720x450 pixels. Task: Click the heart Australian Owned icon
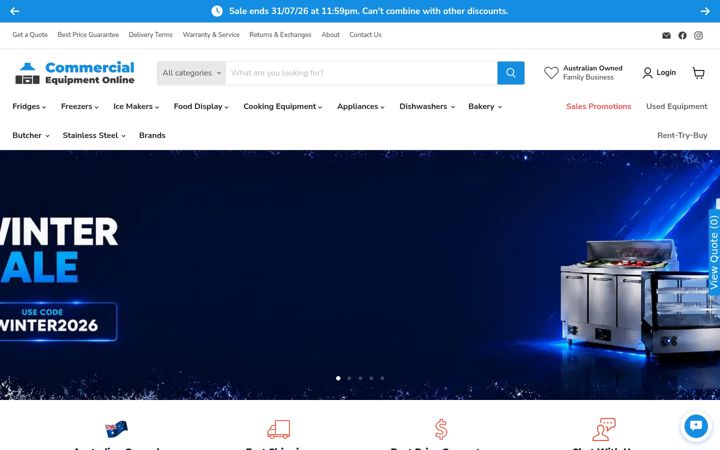click(x=551, y=73)
